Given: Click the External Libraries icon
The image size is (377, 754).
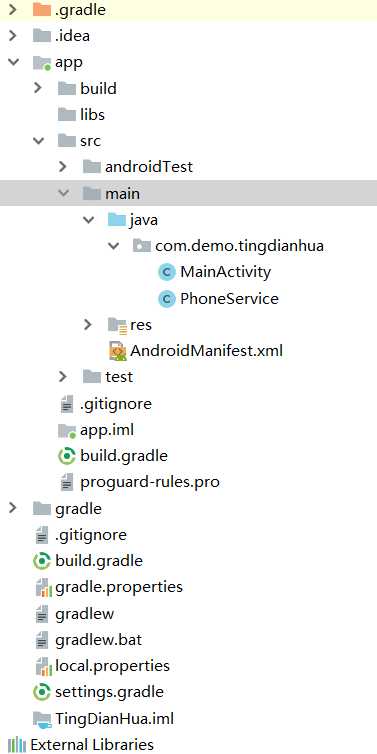Looking at the screenshot, I should (17, 745).
